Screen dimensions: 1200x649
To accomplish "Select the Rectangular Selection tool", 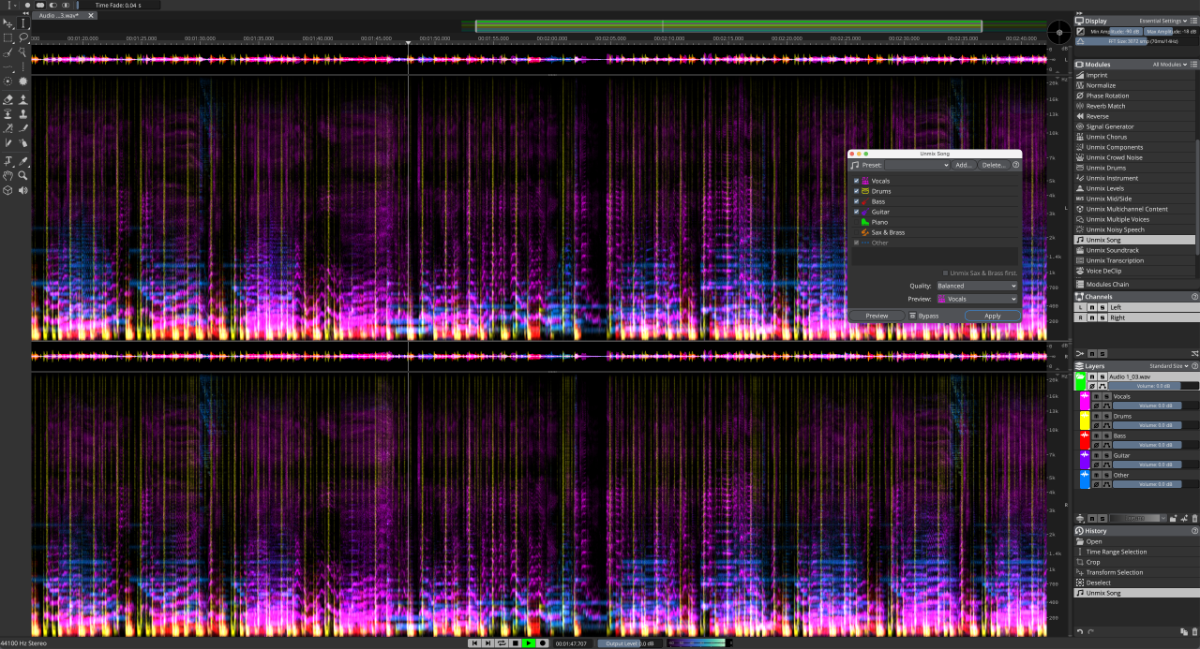I will pos(7,37).
